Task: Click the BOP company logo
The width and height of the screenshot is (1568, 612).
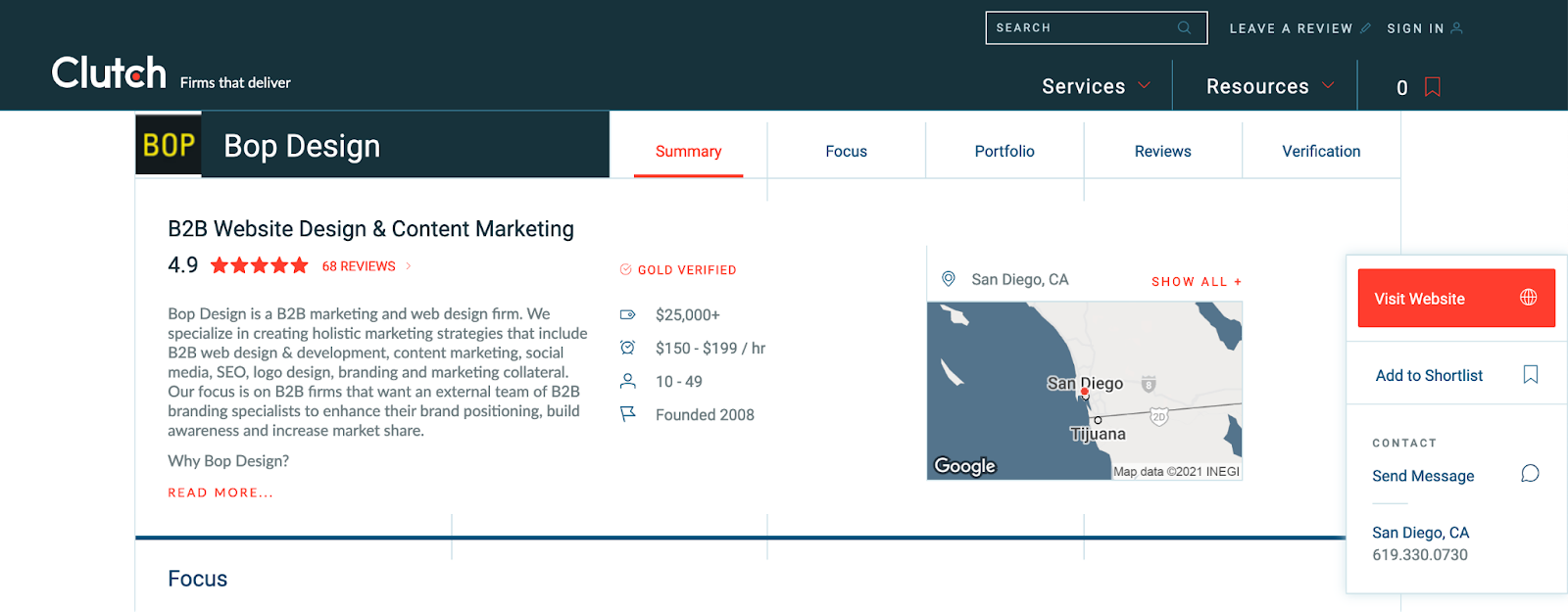Action: coord(169,145)
